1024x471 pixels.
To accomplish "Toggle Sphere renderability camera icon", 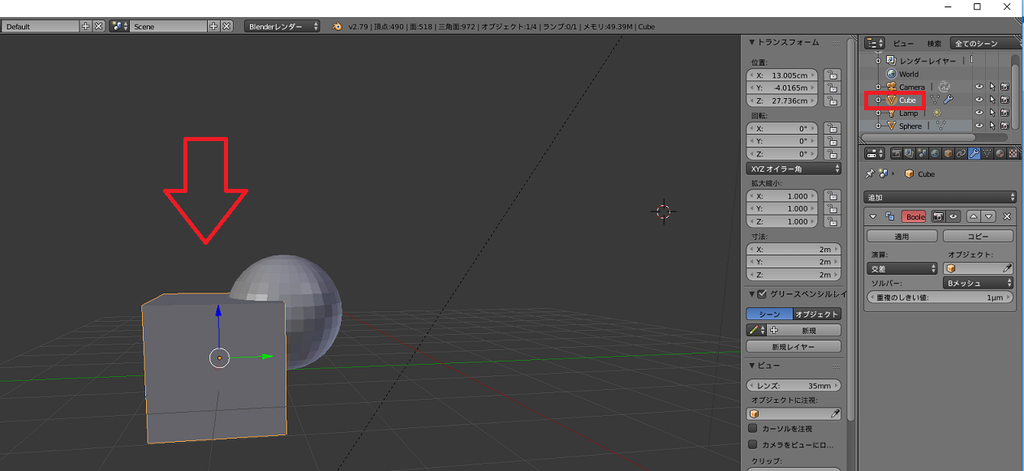I will pos(1005,126).
